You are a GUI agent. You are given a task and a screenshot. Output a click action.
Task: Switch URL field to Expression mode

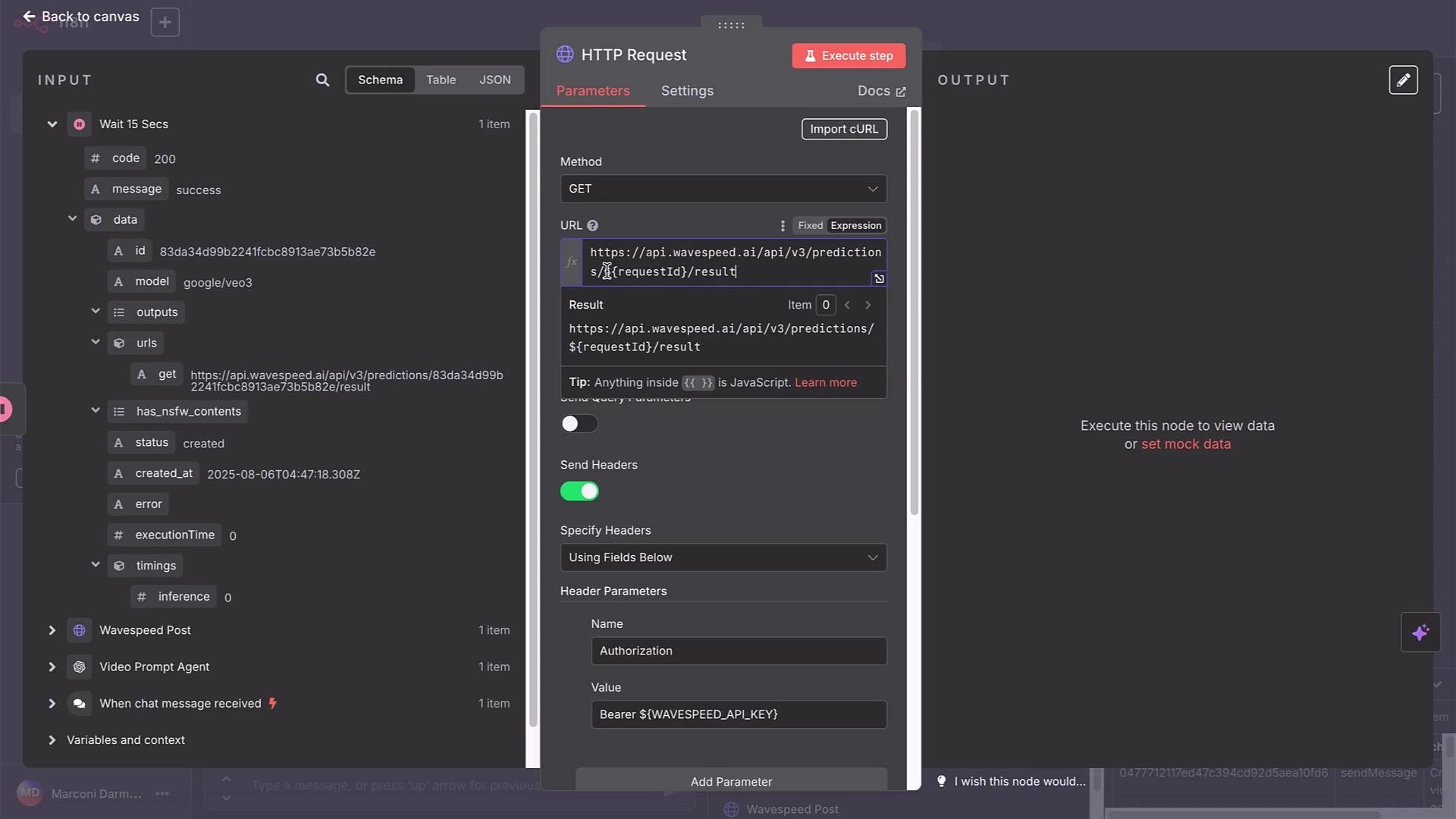tap(855, 226)
